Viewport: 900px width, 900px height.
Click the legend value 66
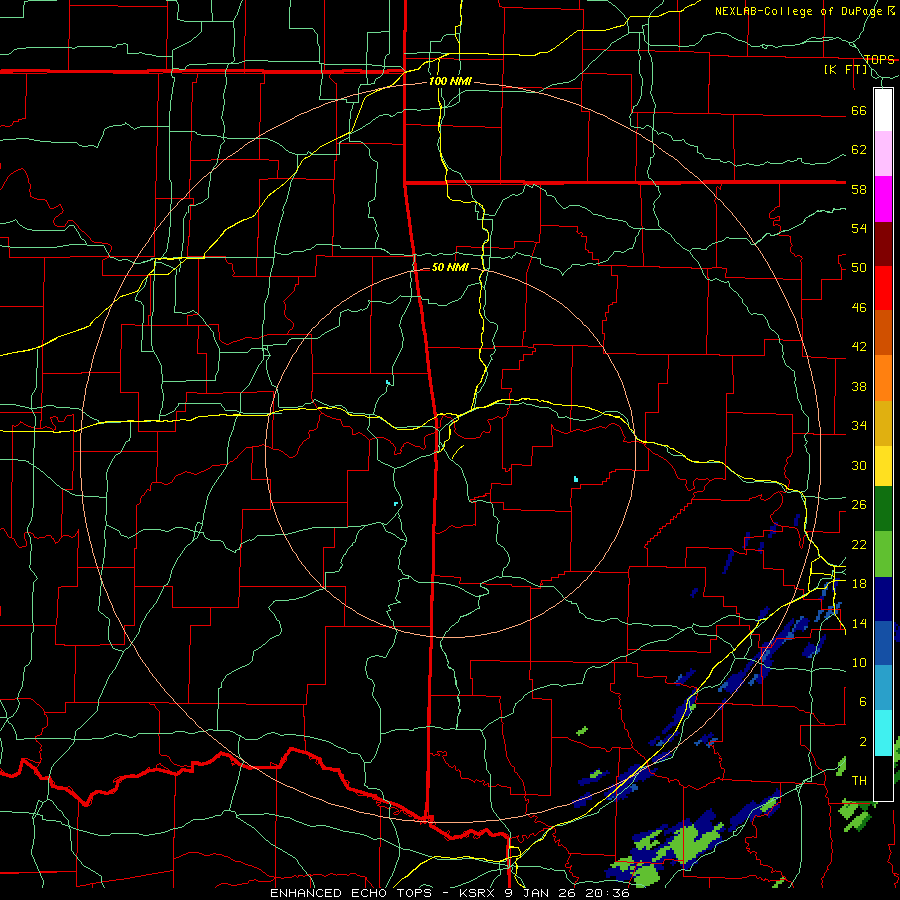(859, 111)
